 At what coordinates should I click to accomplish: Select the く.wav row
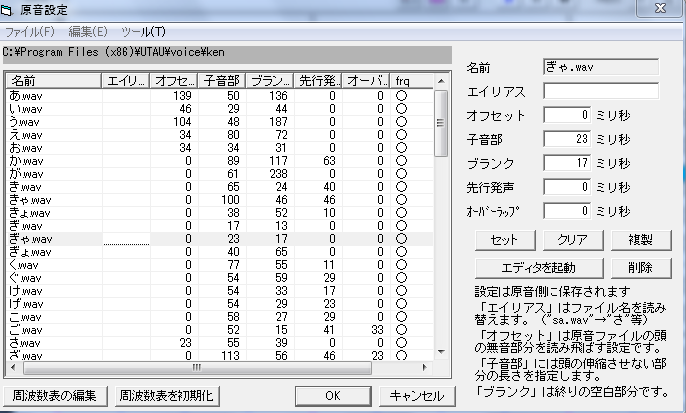pyautogui.click(x=220, y=265)
